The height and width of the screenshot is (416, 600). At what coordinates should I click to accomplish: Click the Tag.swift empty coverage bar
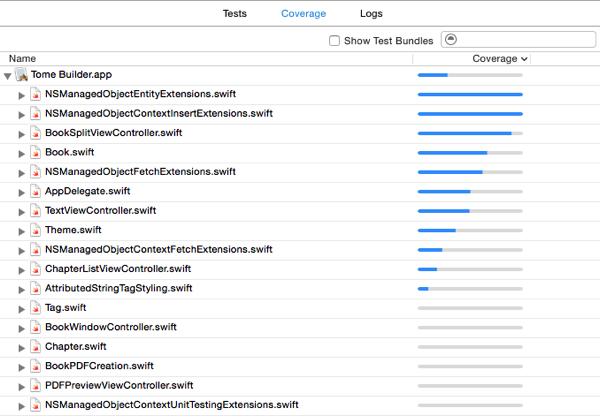470,308
